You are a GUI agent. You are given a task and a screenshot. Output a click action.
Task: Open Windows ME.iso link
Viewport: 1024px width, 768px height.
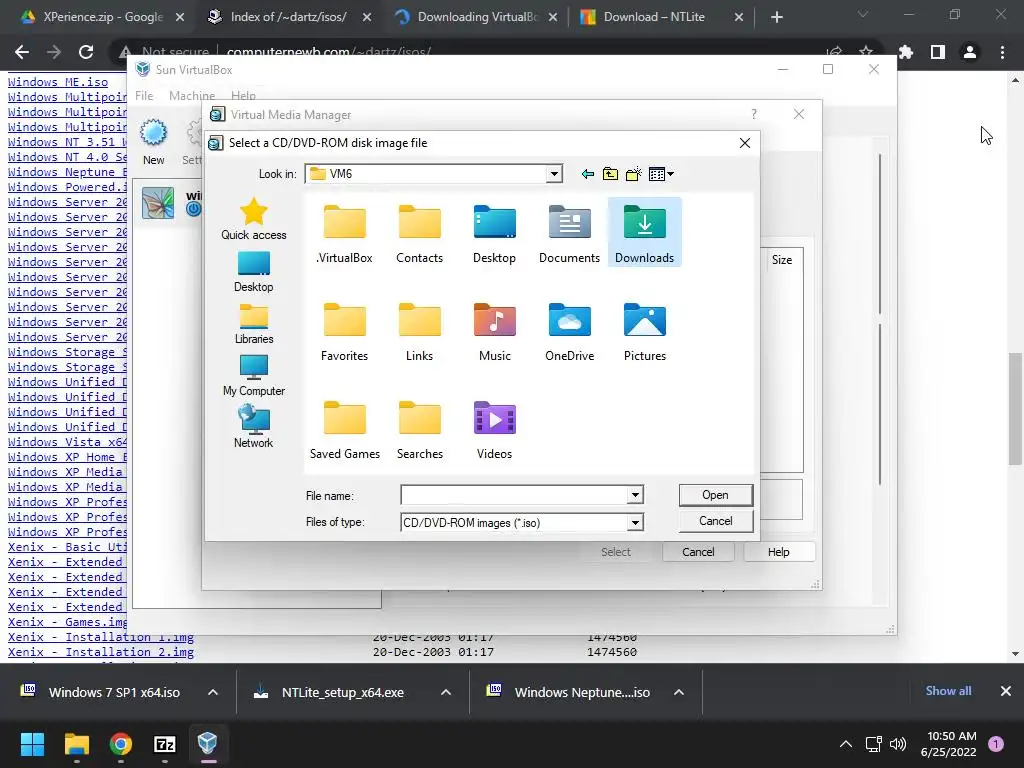click(57, 82)
